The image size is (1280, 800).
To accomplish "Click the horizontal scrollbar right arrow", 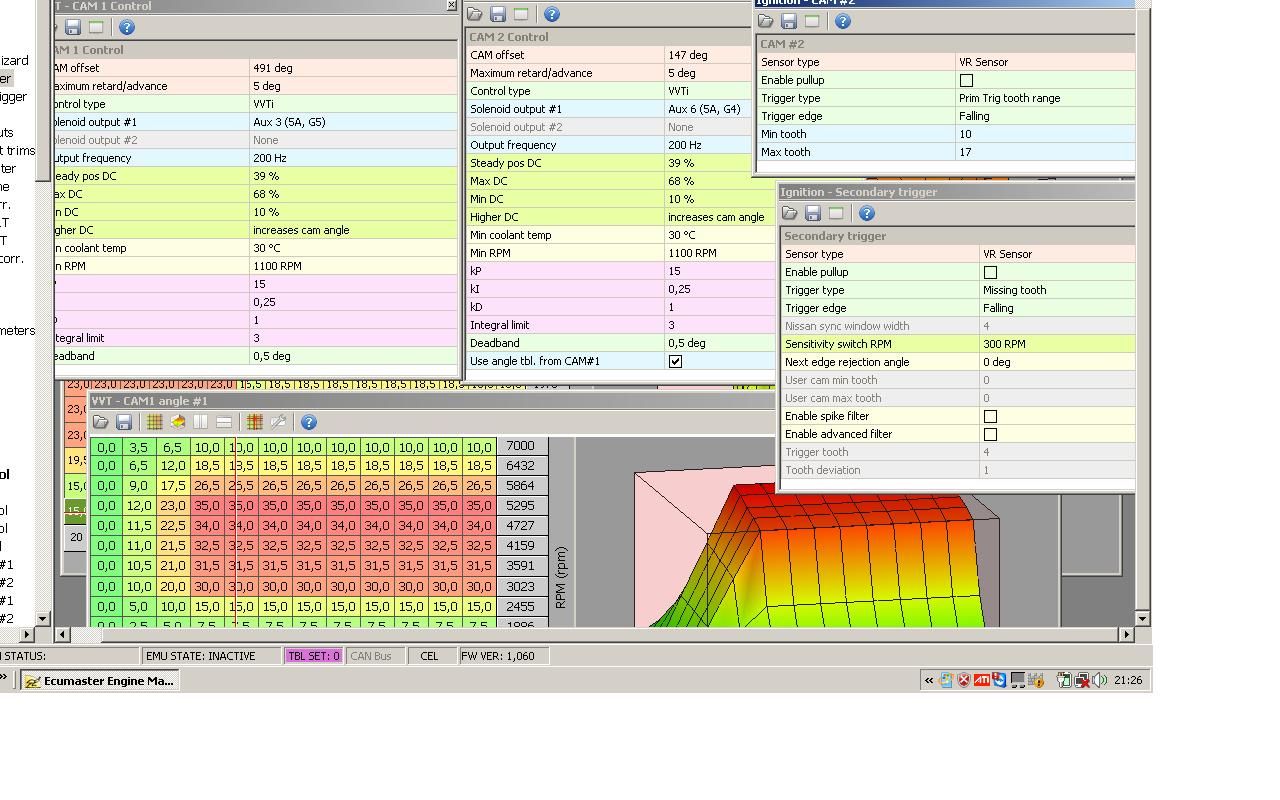I will [1126, 634].
